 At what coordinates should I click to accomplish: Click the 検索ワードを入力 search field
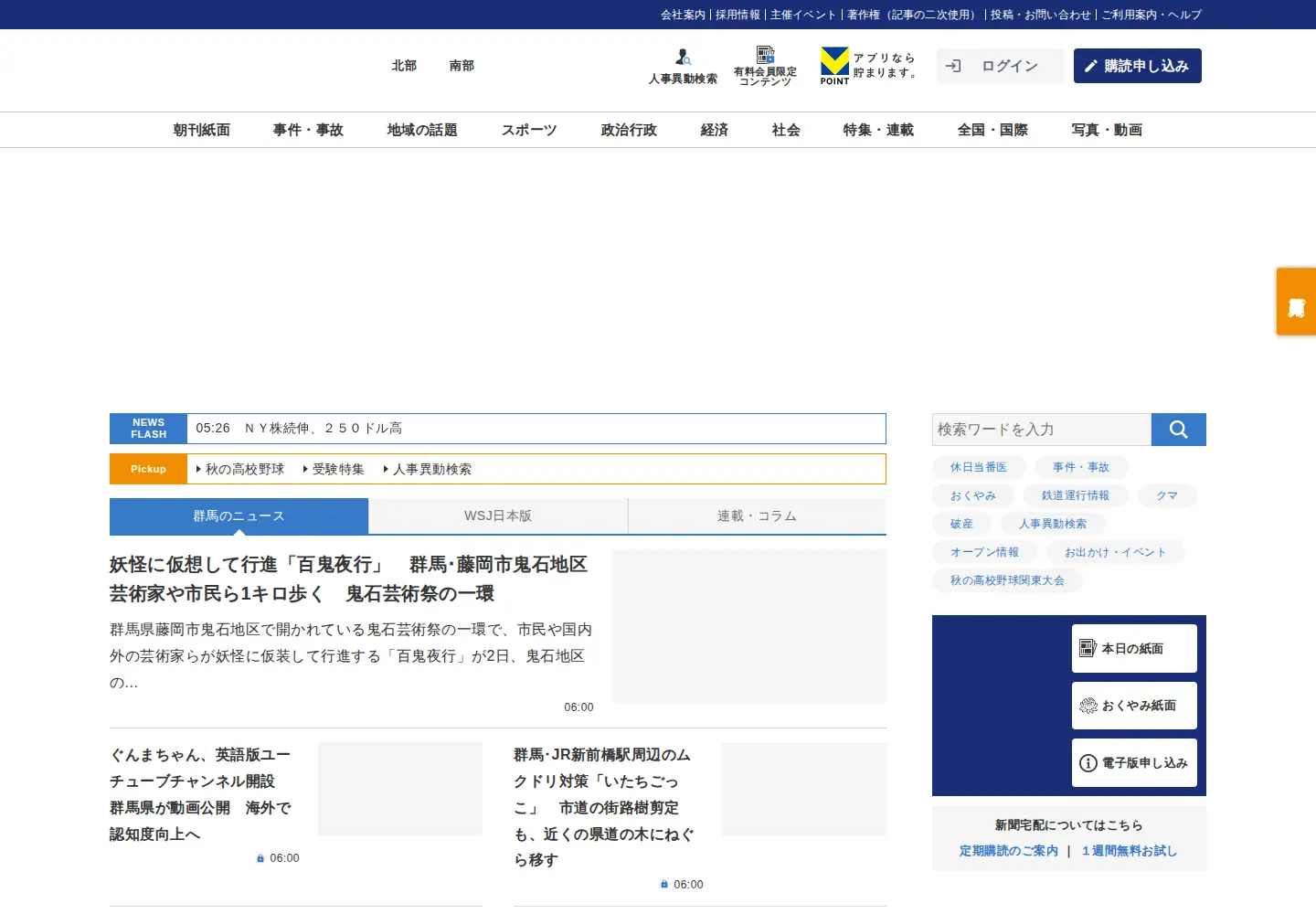coord(1042,430)
